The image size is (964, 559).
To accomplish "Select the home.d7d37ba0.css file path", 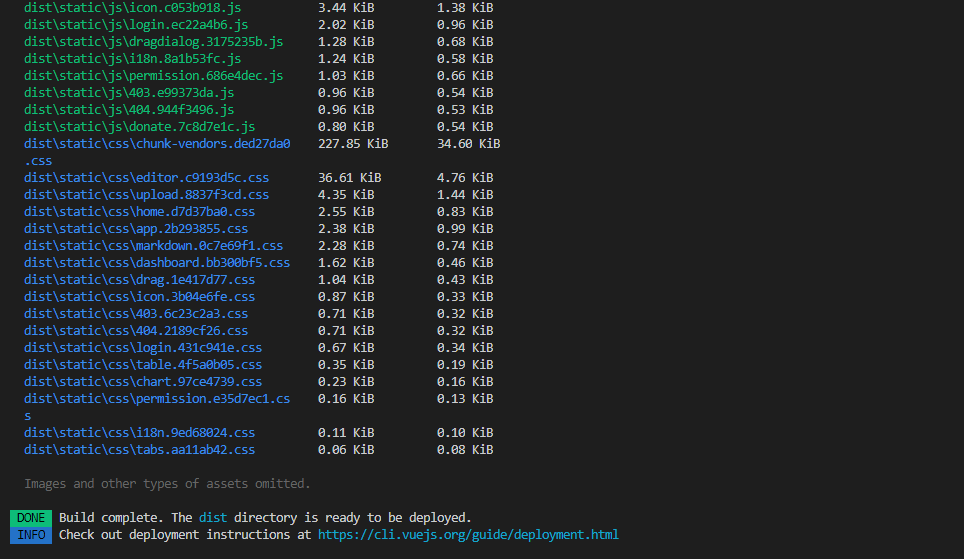I will click(x=140, y=212).
